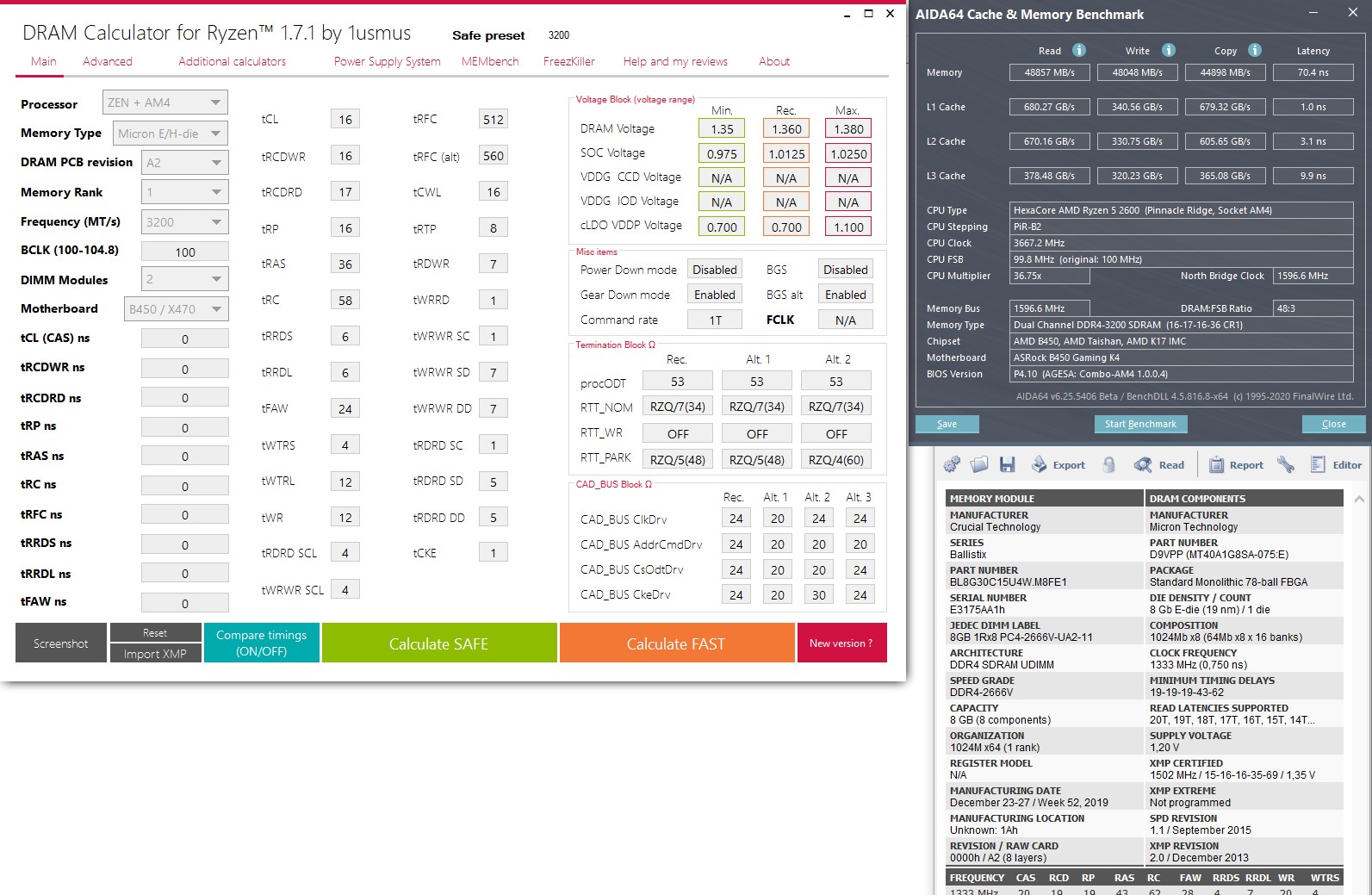Click the Gear Down mode value Enabled
The width and height of the screenshot is (1372, 895).
[715, 295]
